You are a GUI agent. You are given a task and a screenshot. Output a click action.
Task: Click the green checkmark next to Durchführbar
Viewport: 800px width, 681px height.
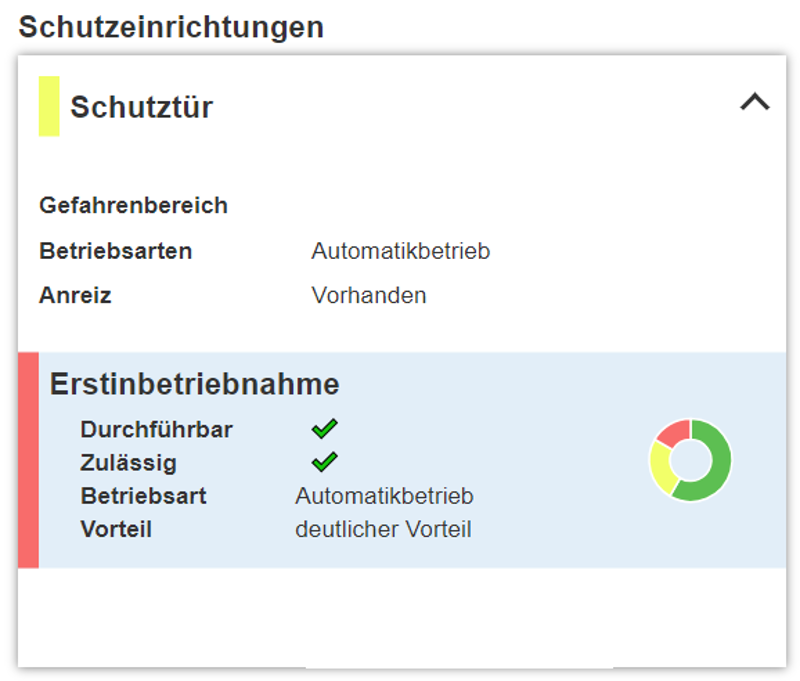[x=324, y=429]
